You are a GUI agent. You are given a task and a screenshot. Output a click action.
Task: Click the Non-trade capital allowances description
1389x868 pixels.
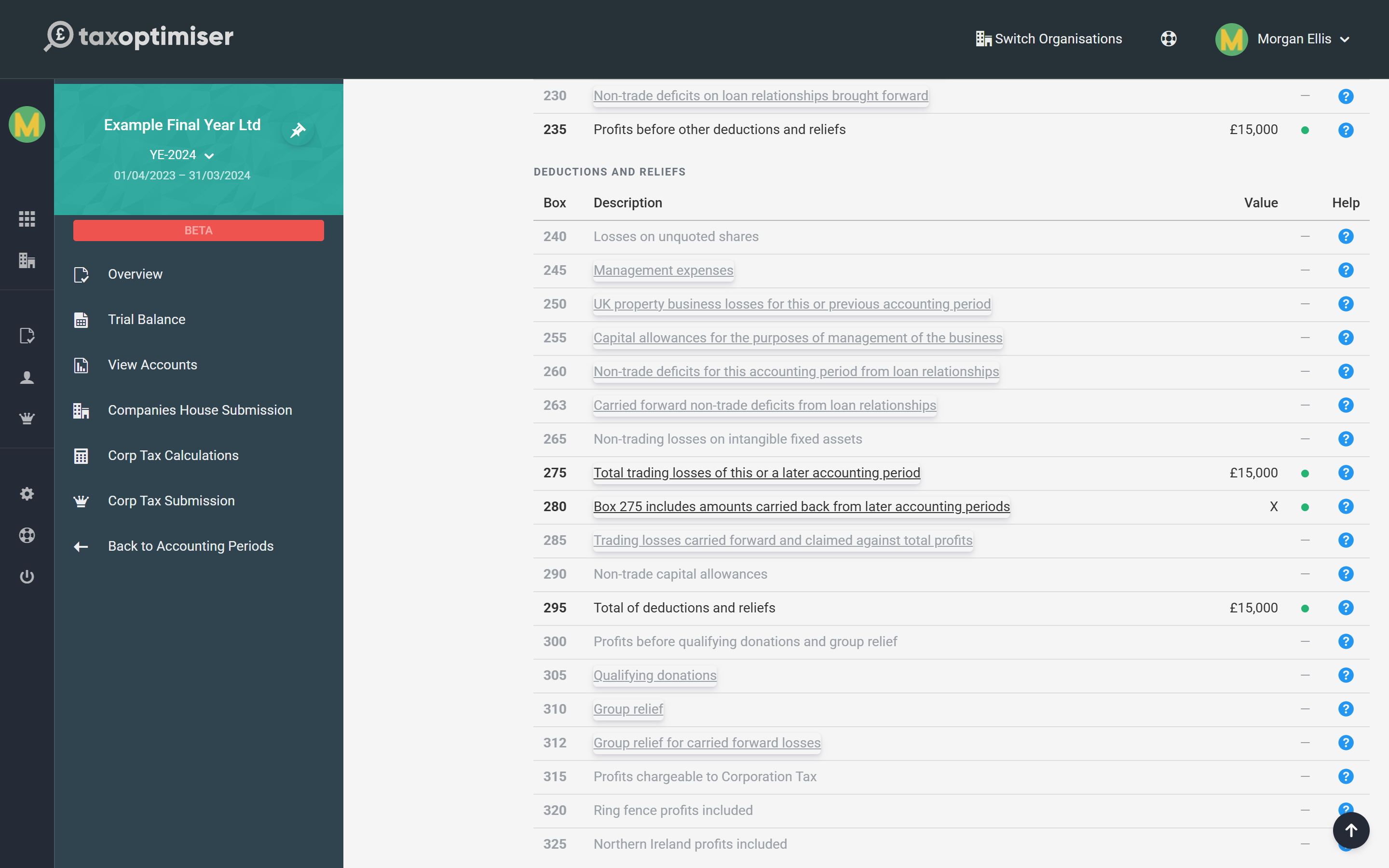pos(680,574)
